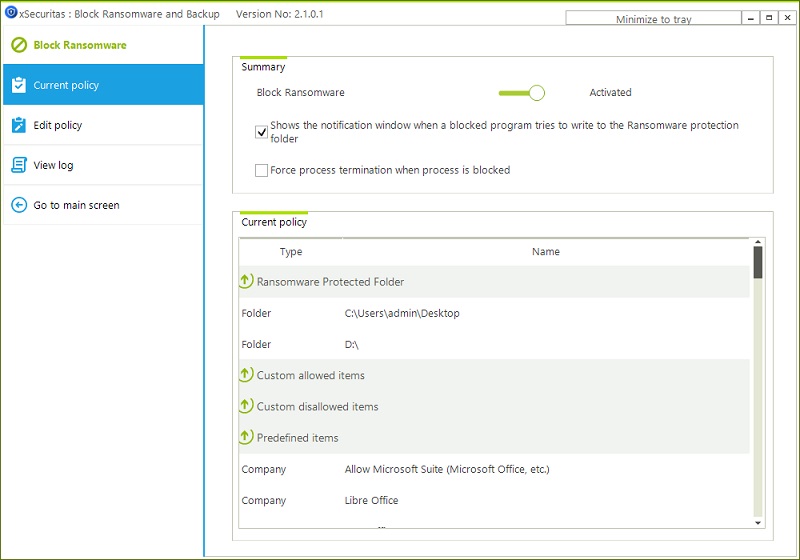The image size is (800, 560).
Task: Toggle the Block Ransomware activation switch
Action: 521,93
